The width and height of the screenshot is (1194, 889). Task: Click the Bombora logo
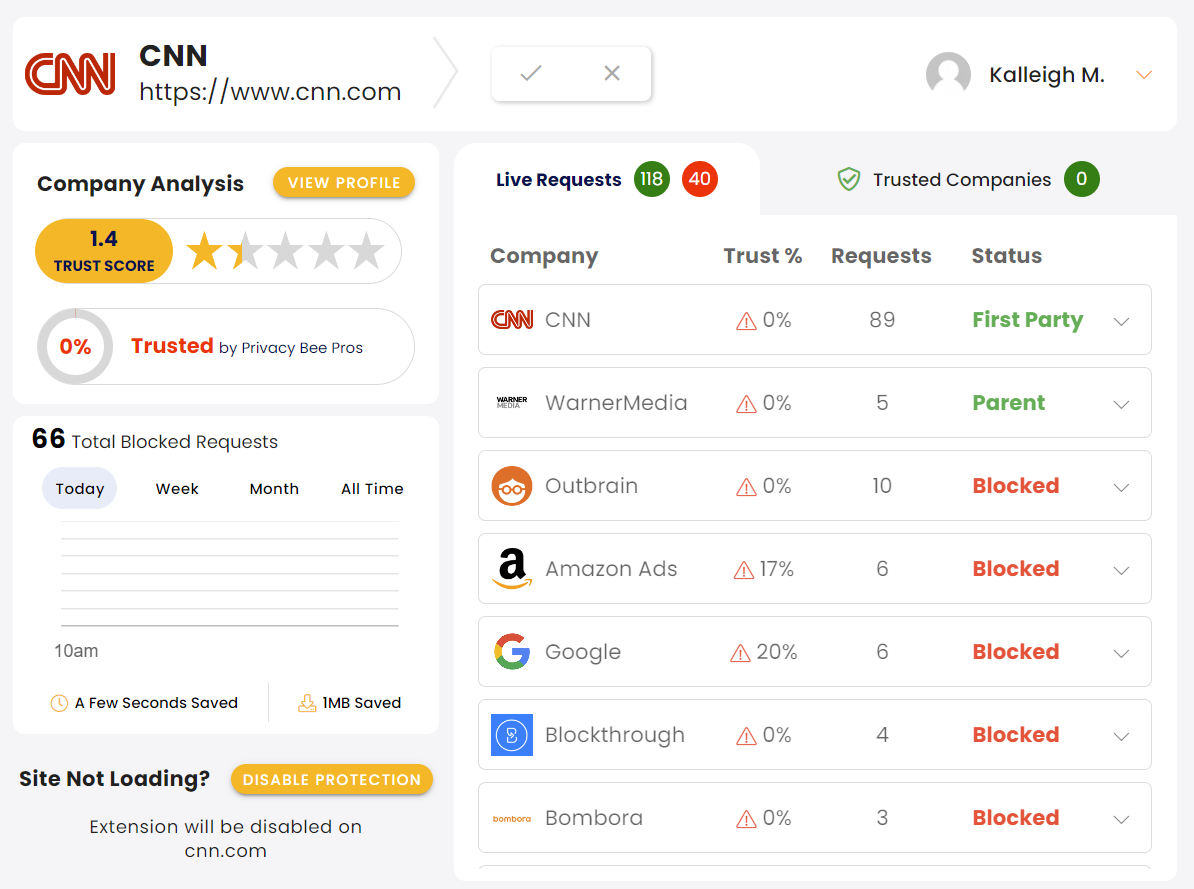[x=512, y=819]
